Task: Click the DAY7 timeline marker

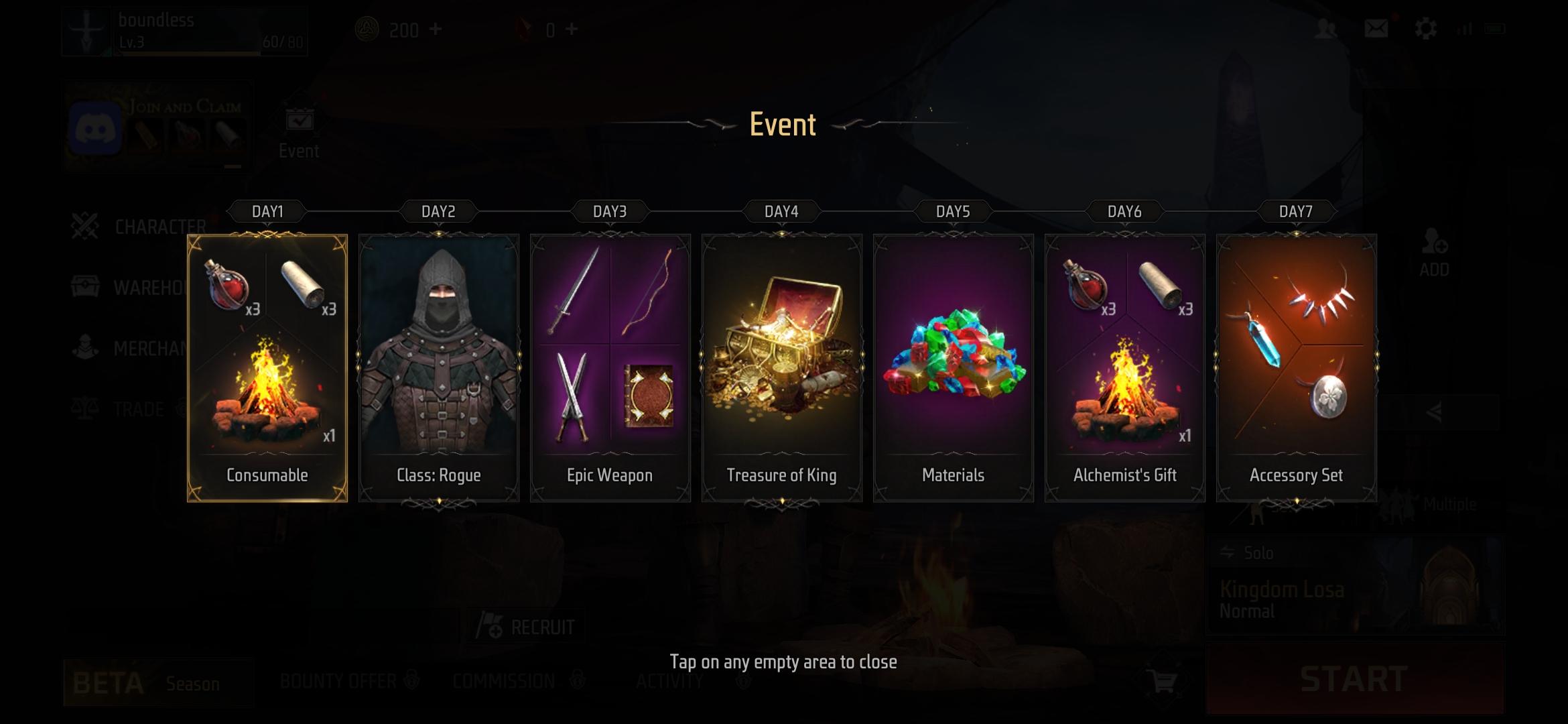Action: point(1296,211)
